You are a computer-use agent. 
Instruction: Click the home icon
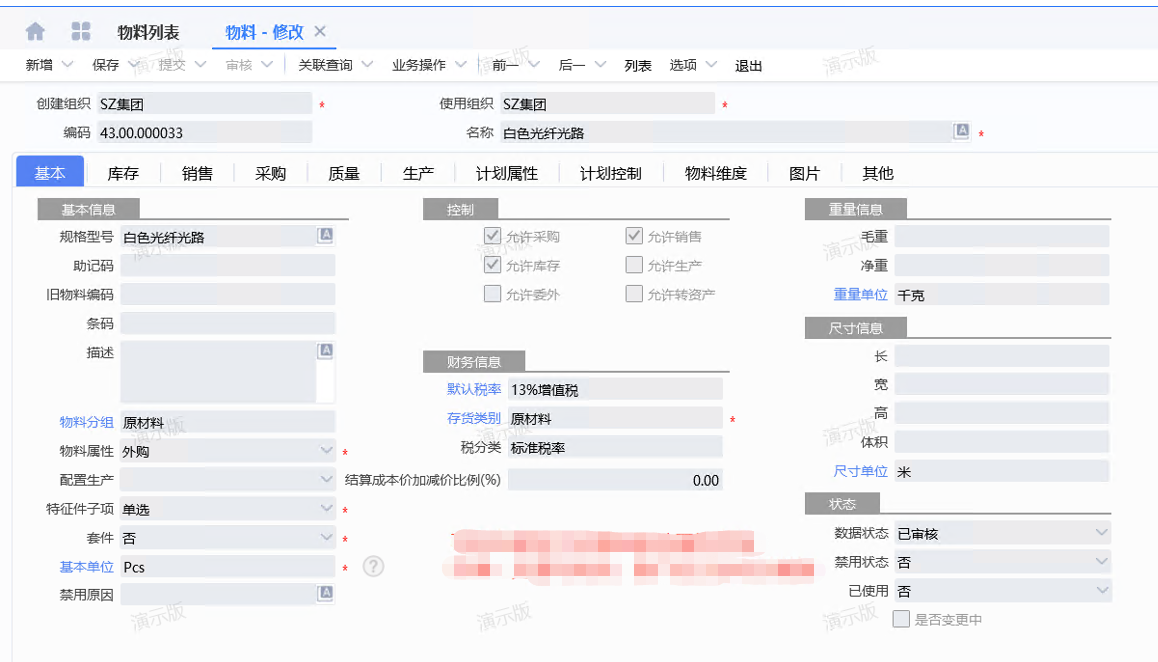coord(35,32)
